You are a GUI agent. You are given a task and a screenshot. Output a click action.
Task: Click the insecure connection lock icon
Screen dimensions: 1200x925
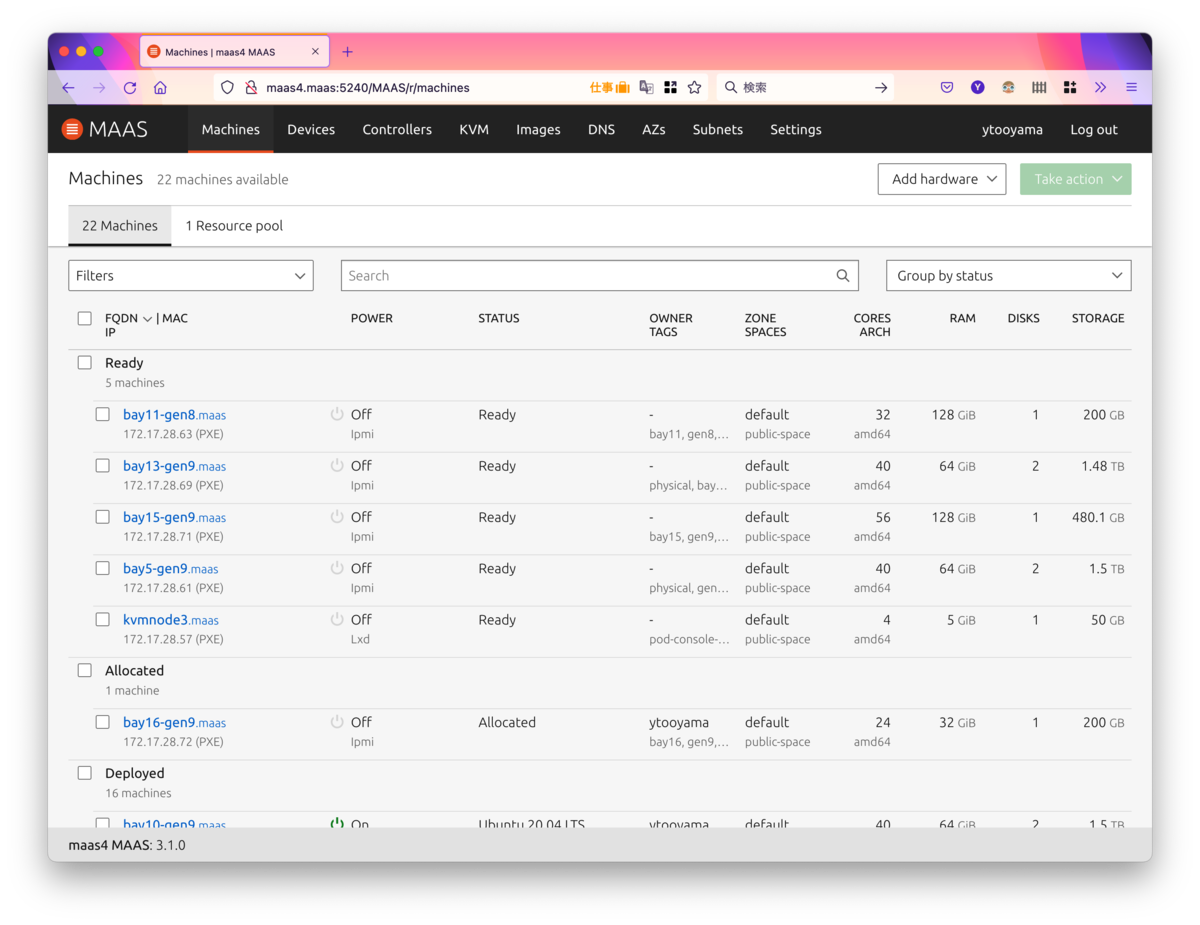pyautogui.click(x=251, y=88)
